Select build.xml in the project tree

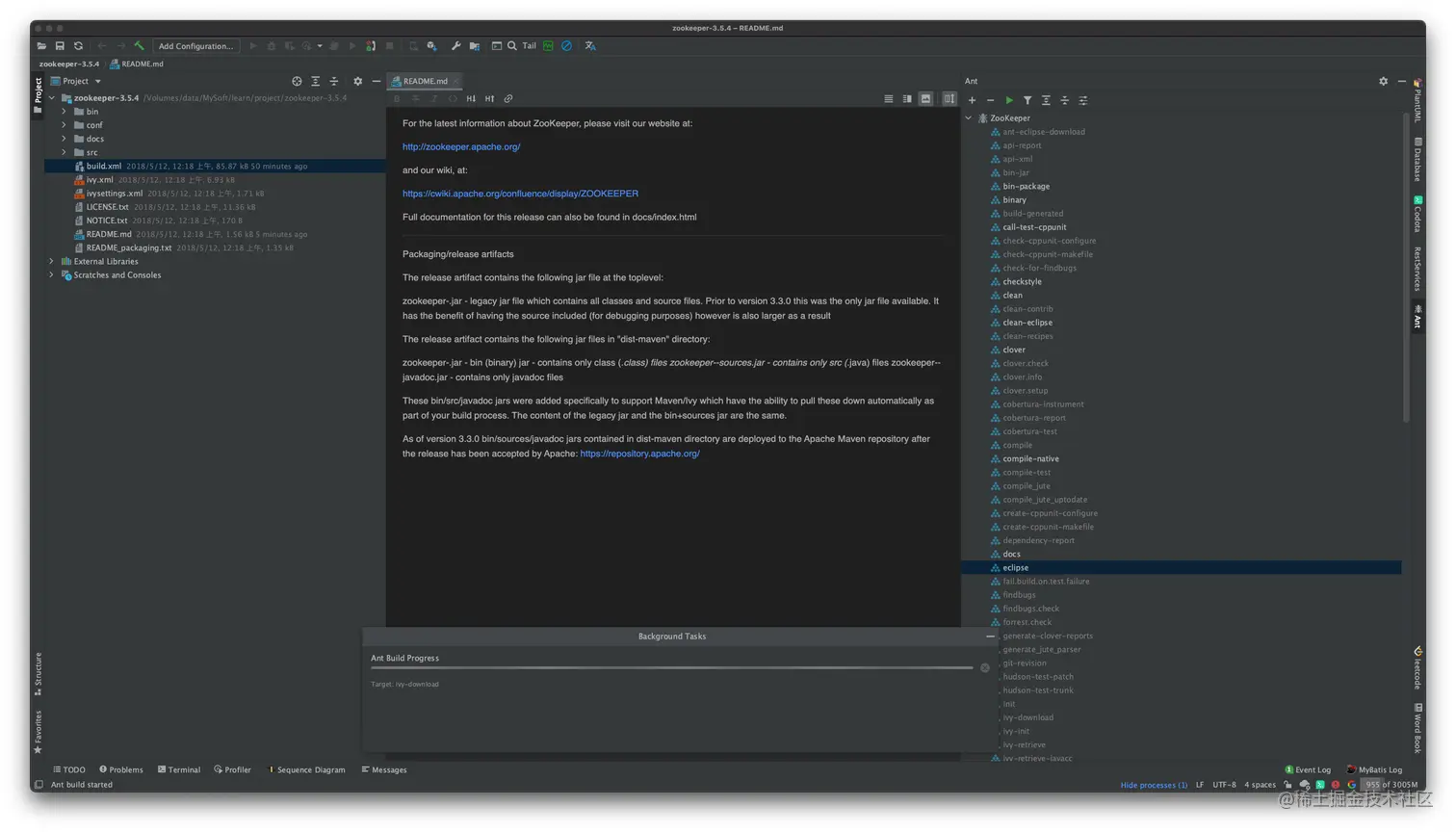(216, 167)
